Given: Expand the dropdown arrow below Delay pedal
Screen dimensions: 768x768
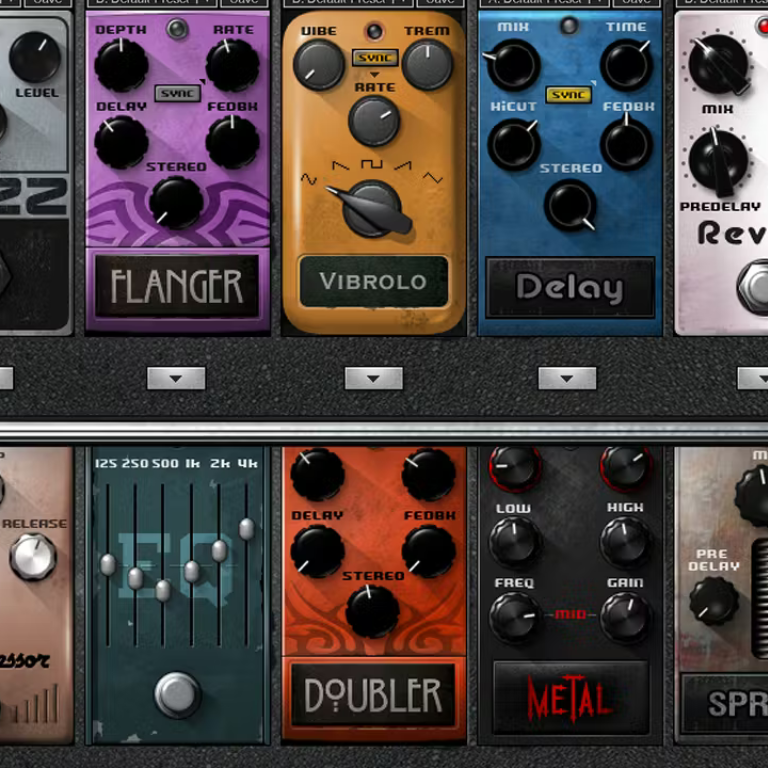Looking at the screenshot, I should (x=567, y=378).
